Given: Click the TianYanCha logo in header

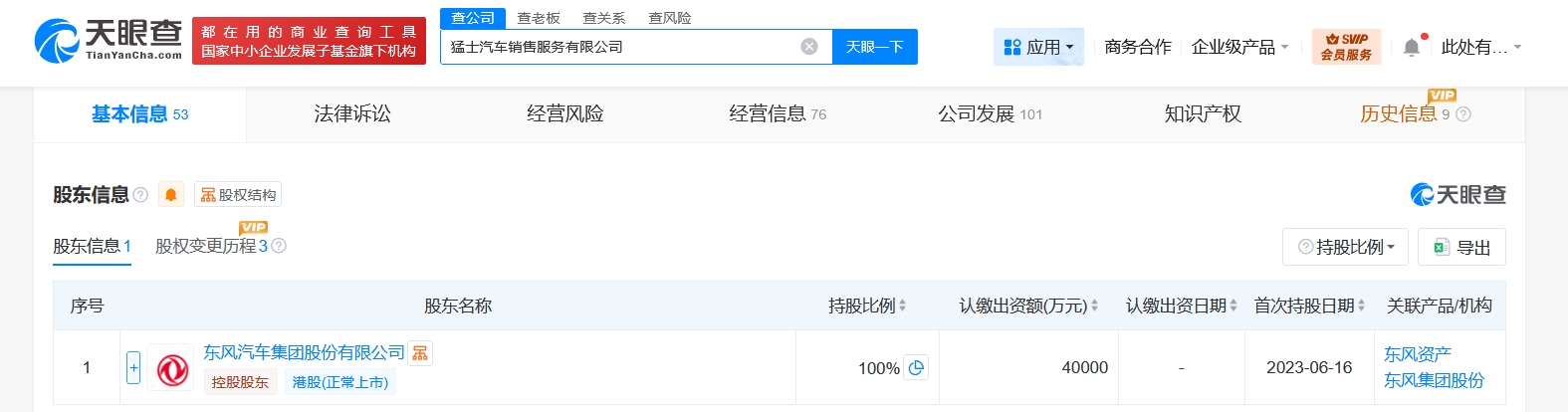Looking at the screenshot, I should point(108,41).
